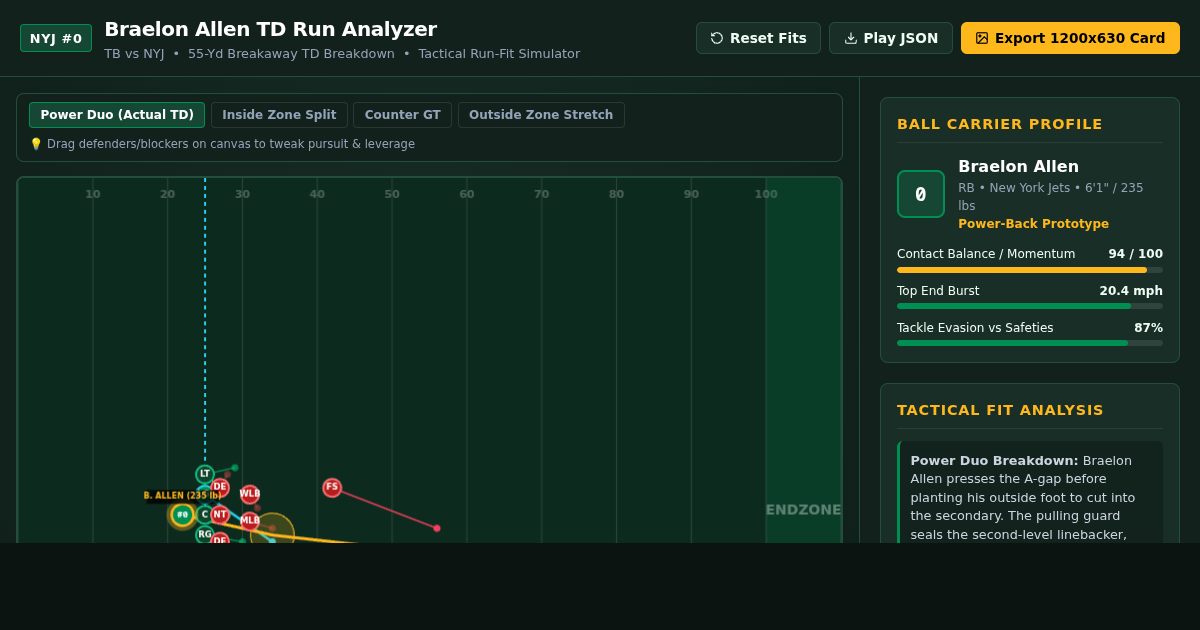This screenshot has height=630, width=1200.
Task: Click the Braelon Allen TD Run Analyzer title
Action: click(270, 29)
